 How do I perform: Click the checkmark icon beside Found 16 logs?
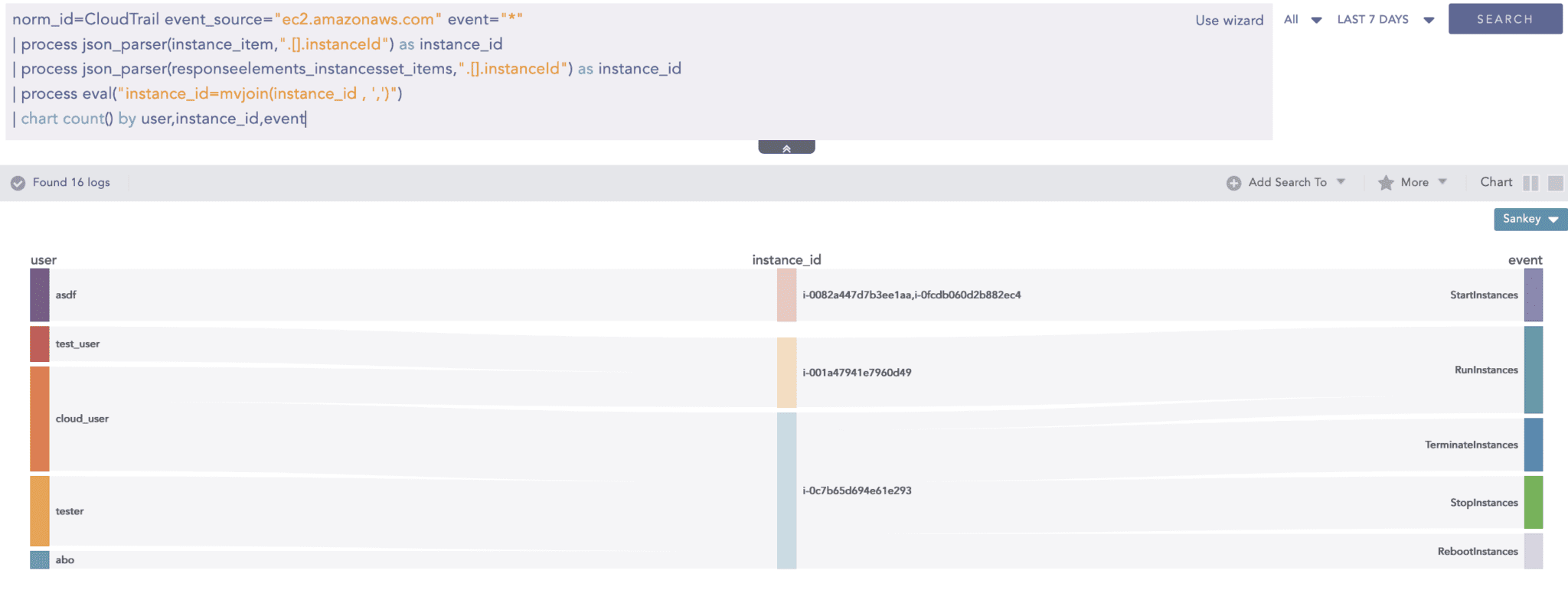pos(18,183)
